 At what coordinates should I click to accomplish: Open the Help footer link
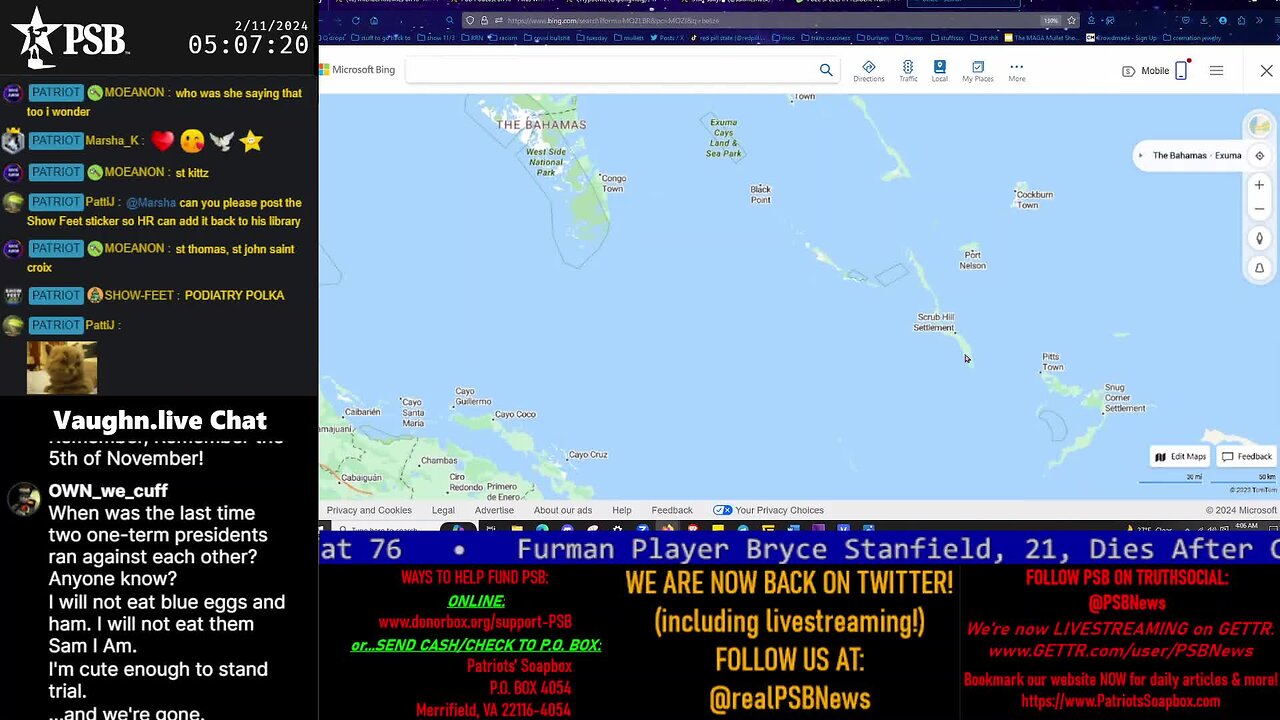[622, 510]
